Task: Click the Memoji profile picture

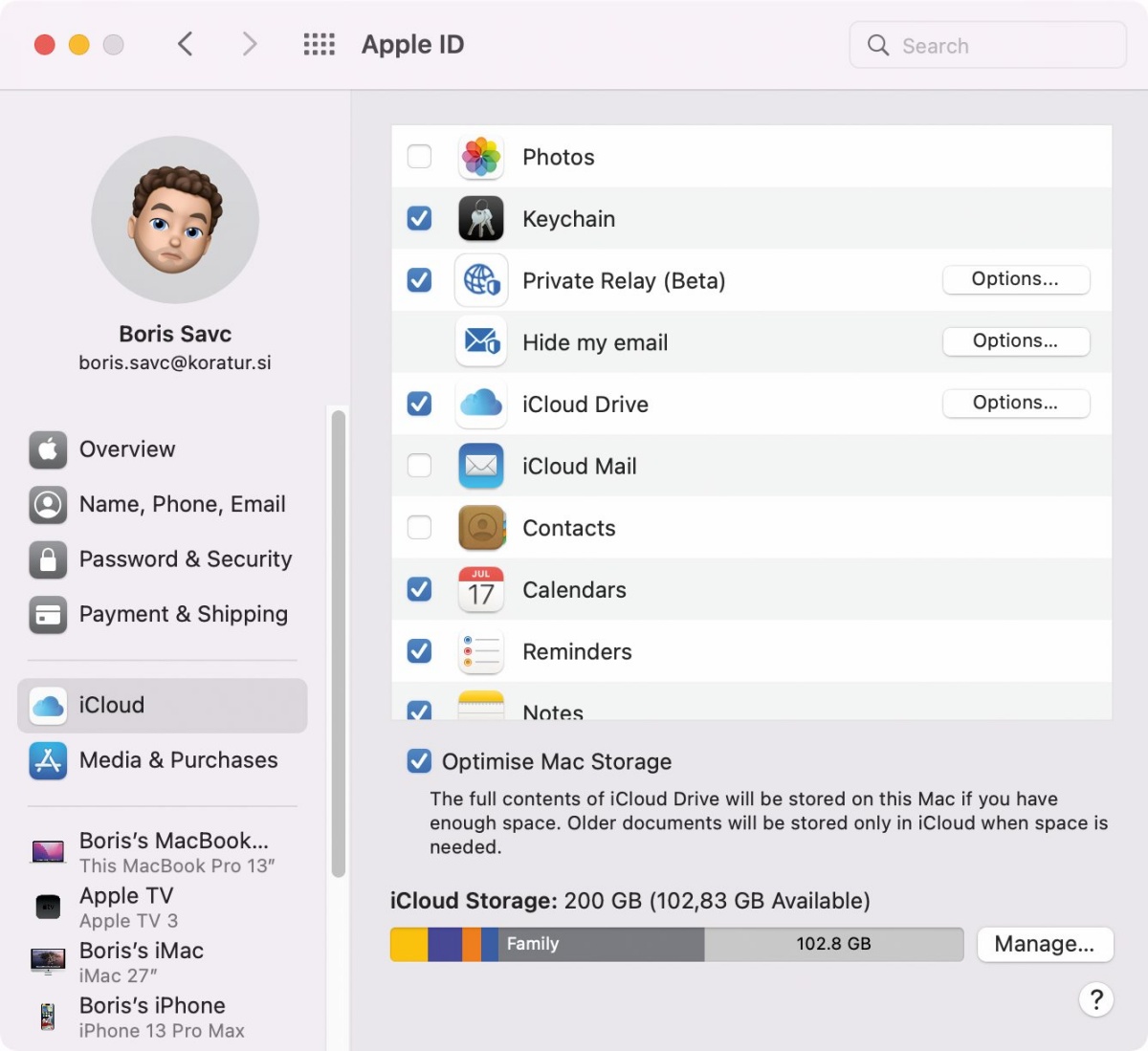Action: (x=175, y=220)
